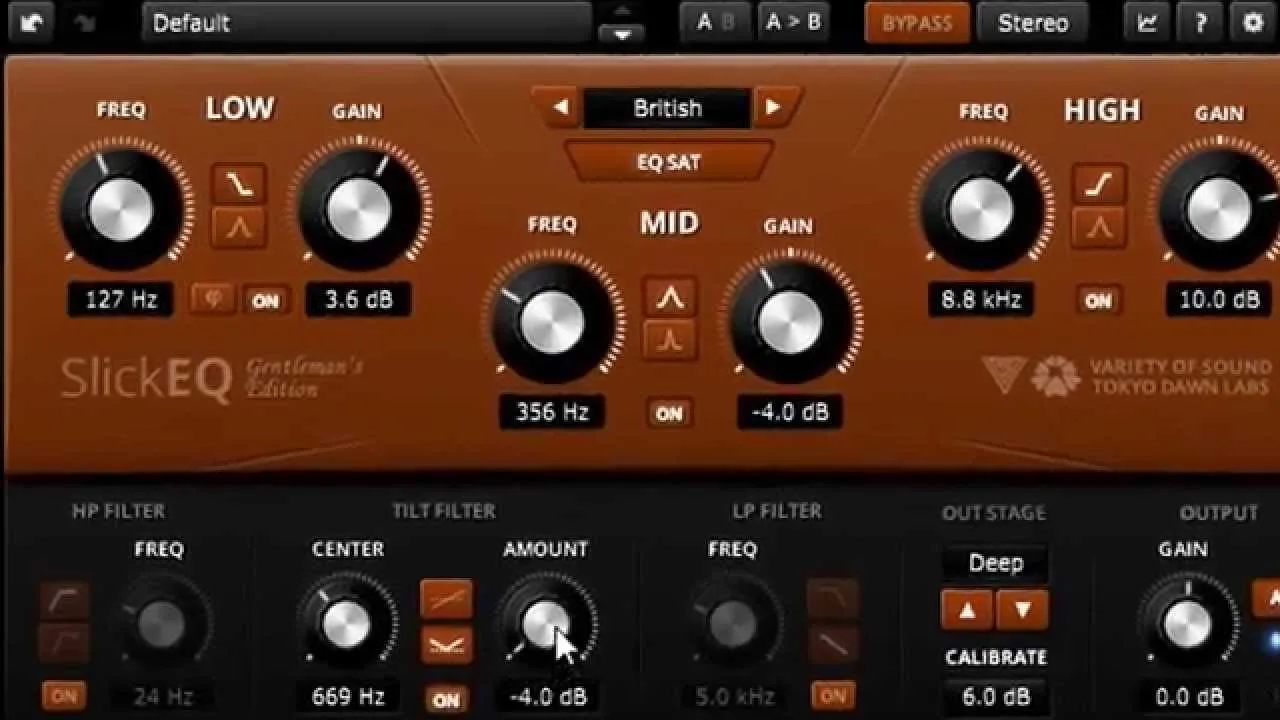Click the A > B copy button
Screen dimensions: 1280x720
[792, 22]
